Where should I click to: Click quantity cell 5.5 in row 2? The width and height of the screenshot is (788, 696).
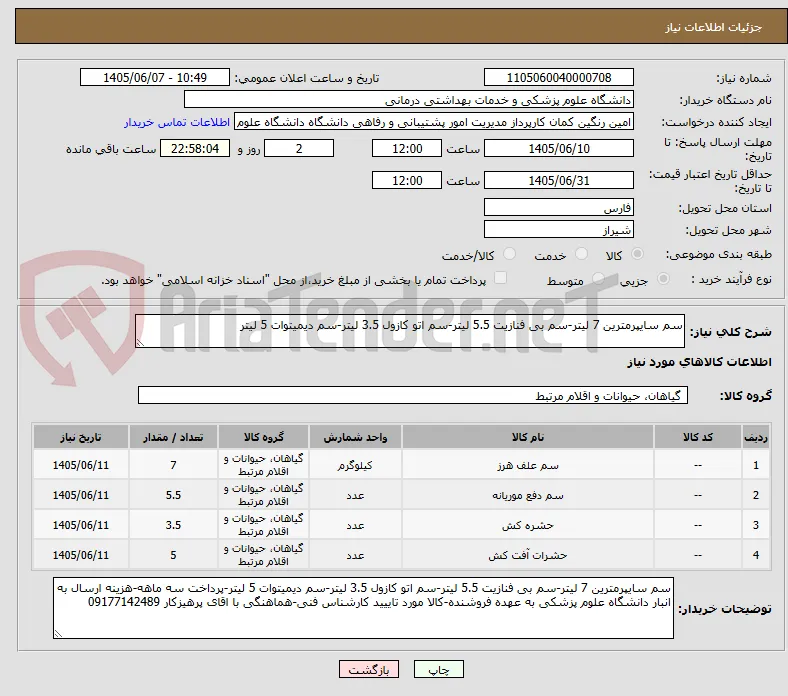click(173, 495)
